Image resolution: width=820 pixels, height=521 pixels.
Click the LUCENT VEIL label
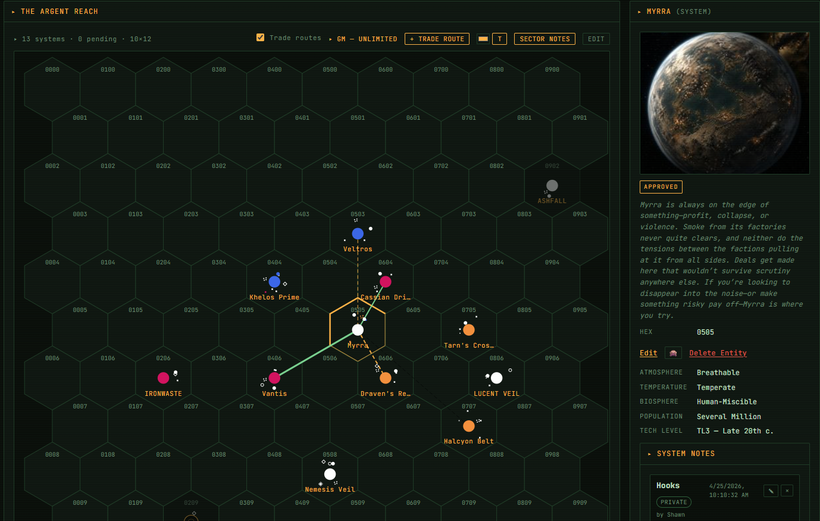tap(496, 393)
